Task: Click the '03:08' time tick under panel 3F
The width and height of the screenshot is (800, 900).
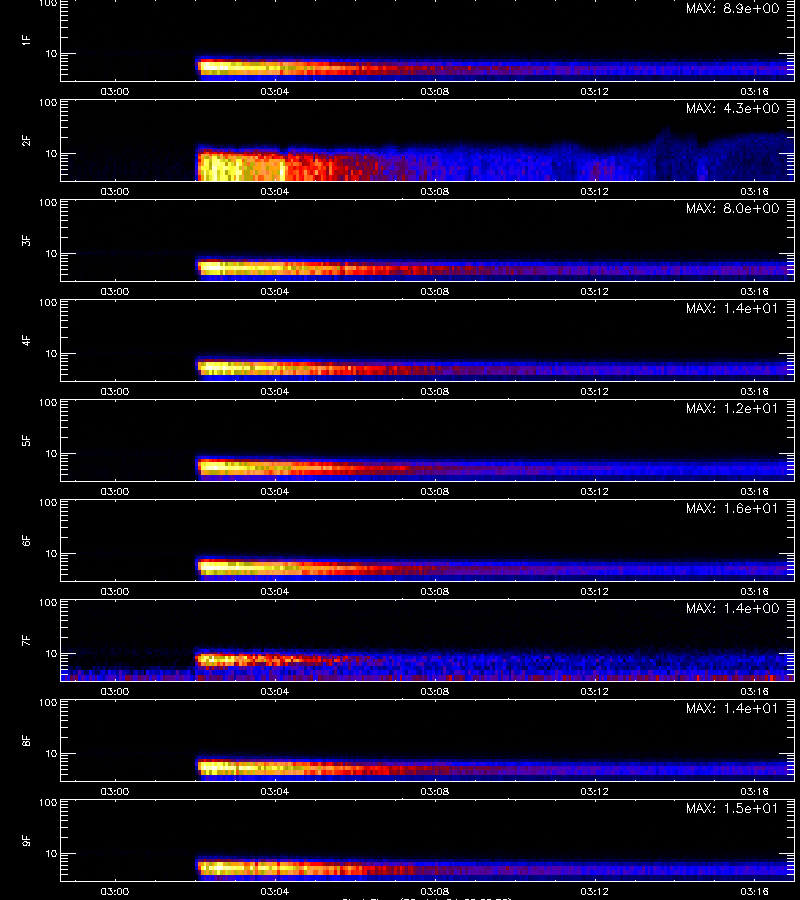Action: pyautogui.click(x=434, y=291)
